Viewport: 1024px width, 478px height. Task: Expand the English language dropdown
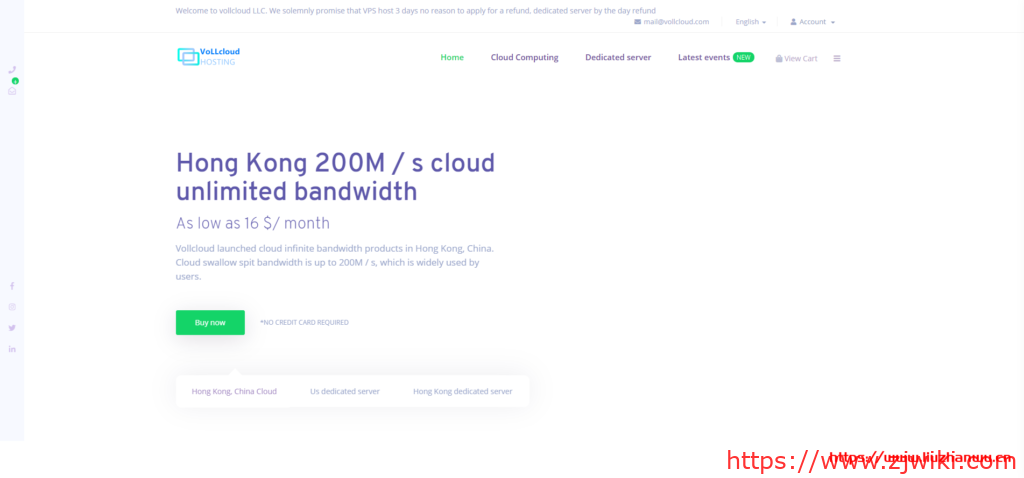pos(750,21)
